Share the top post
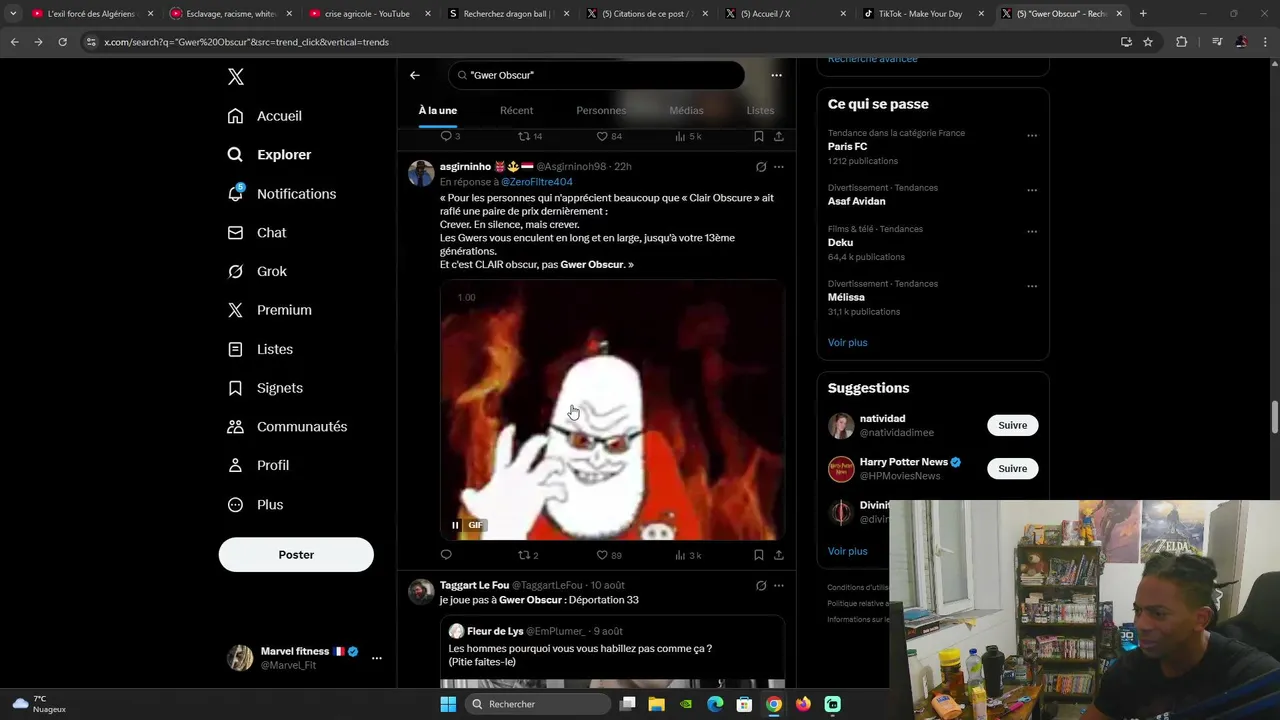Viewport: 1280px width, 720px height. 779,136
